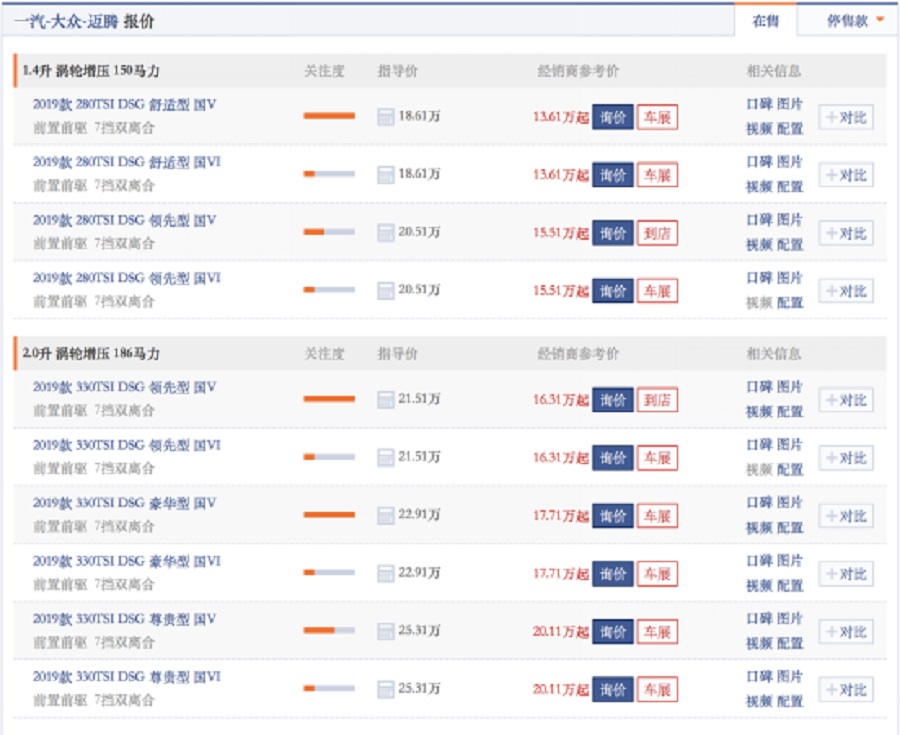Click 询价 for 330TSI 豪华型 国V
This screenshot has height=735, width=900.
click(x=612, y=516)
